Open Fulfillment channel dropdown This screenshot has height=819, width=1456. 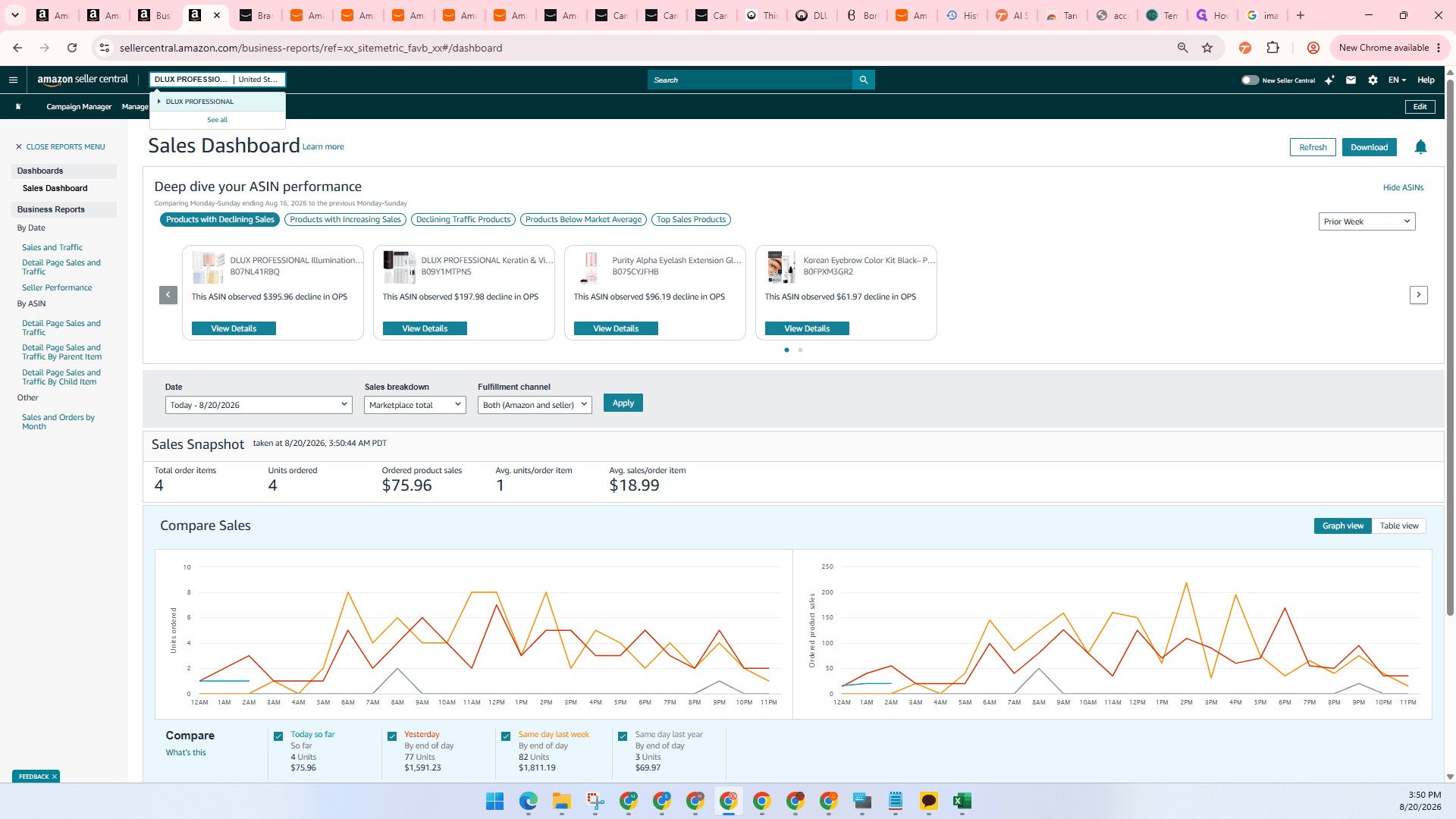535,405
